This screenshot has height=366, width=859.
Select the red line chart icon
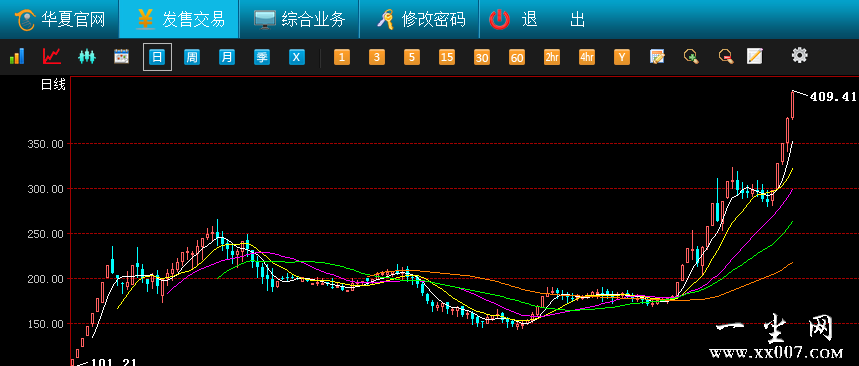[51, 56]
